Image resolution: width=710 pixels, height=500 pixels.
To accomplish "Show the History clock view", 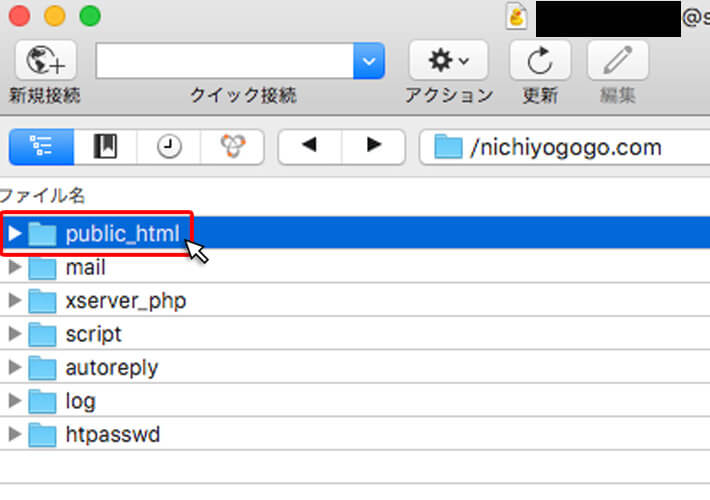I will pos(169,147).
